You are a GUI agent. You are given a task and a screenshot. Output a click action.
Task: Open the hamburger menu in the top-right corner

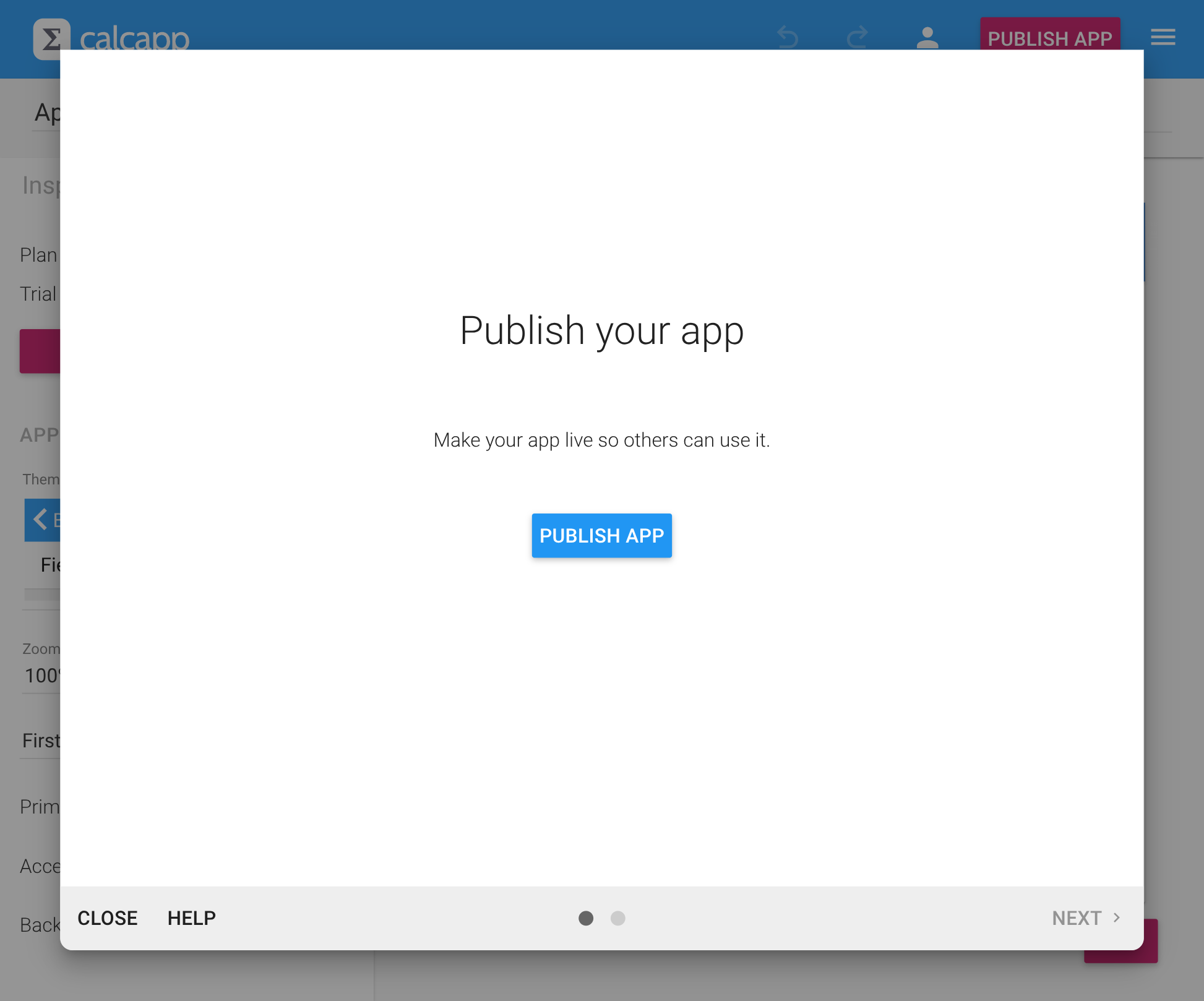pyautogui.click(x=1163, y=37)
